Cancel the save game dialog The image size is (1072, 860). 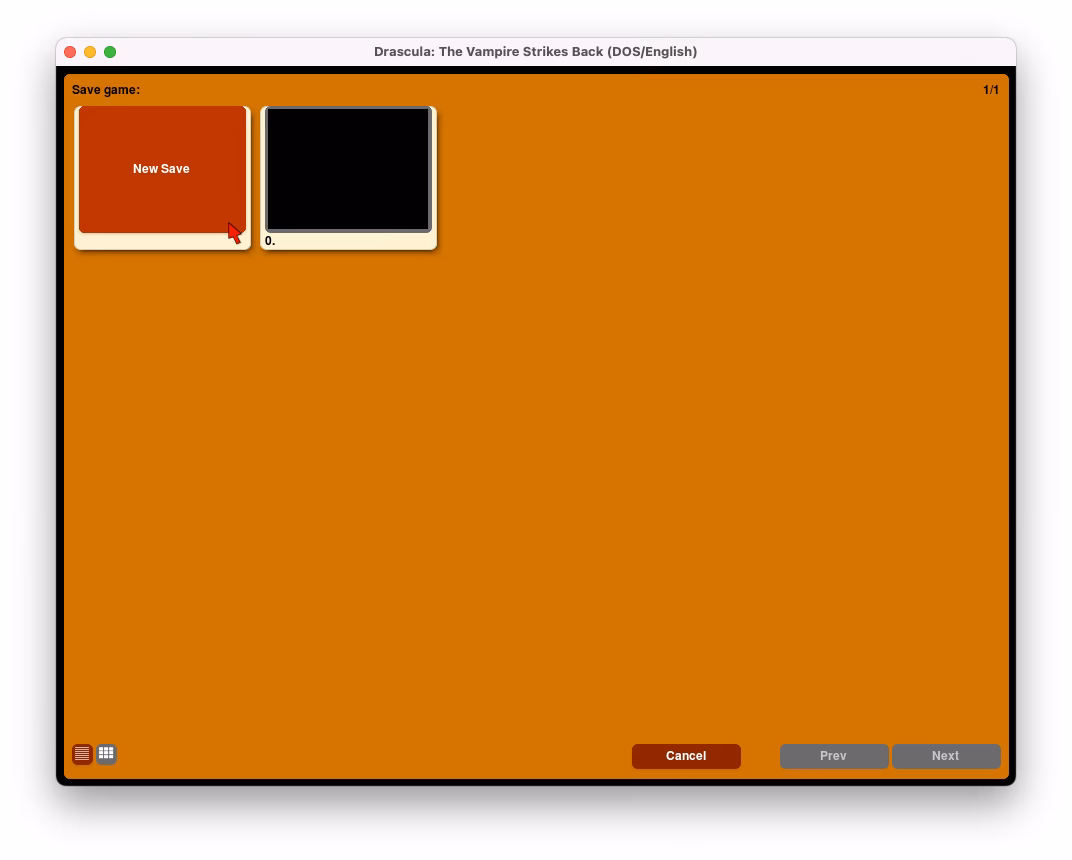click(x=686, y=755)
